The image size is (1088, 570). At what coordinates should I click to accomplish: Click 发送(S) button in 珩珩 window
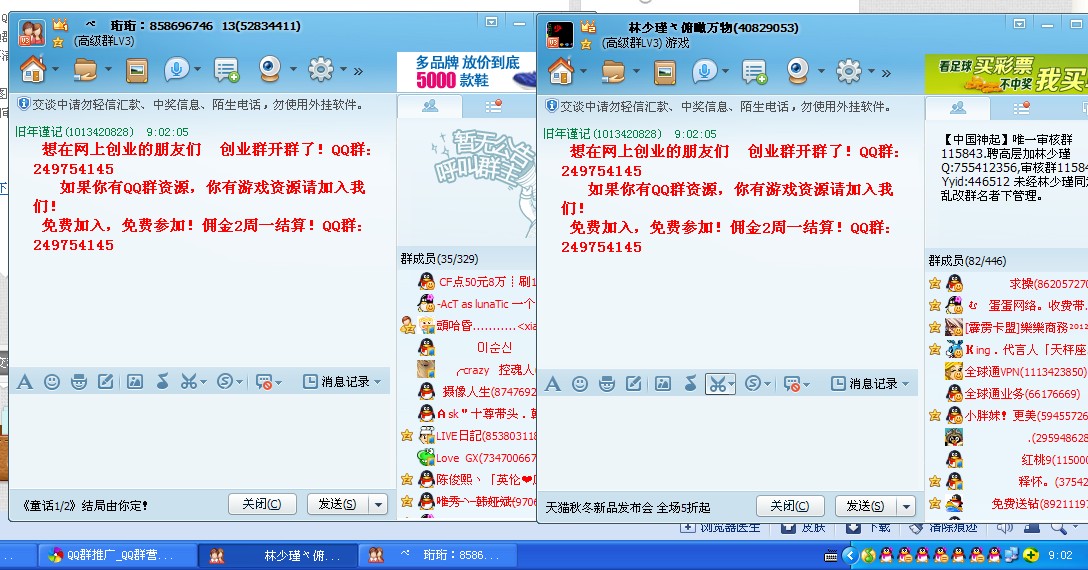338,504
